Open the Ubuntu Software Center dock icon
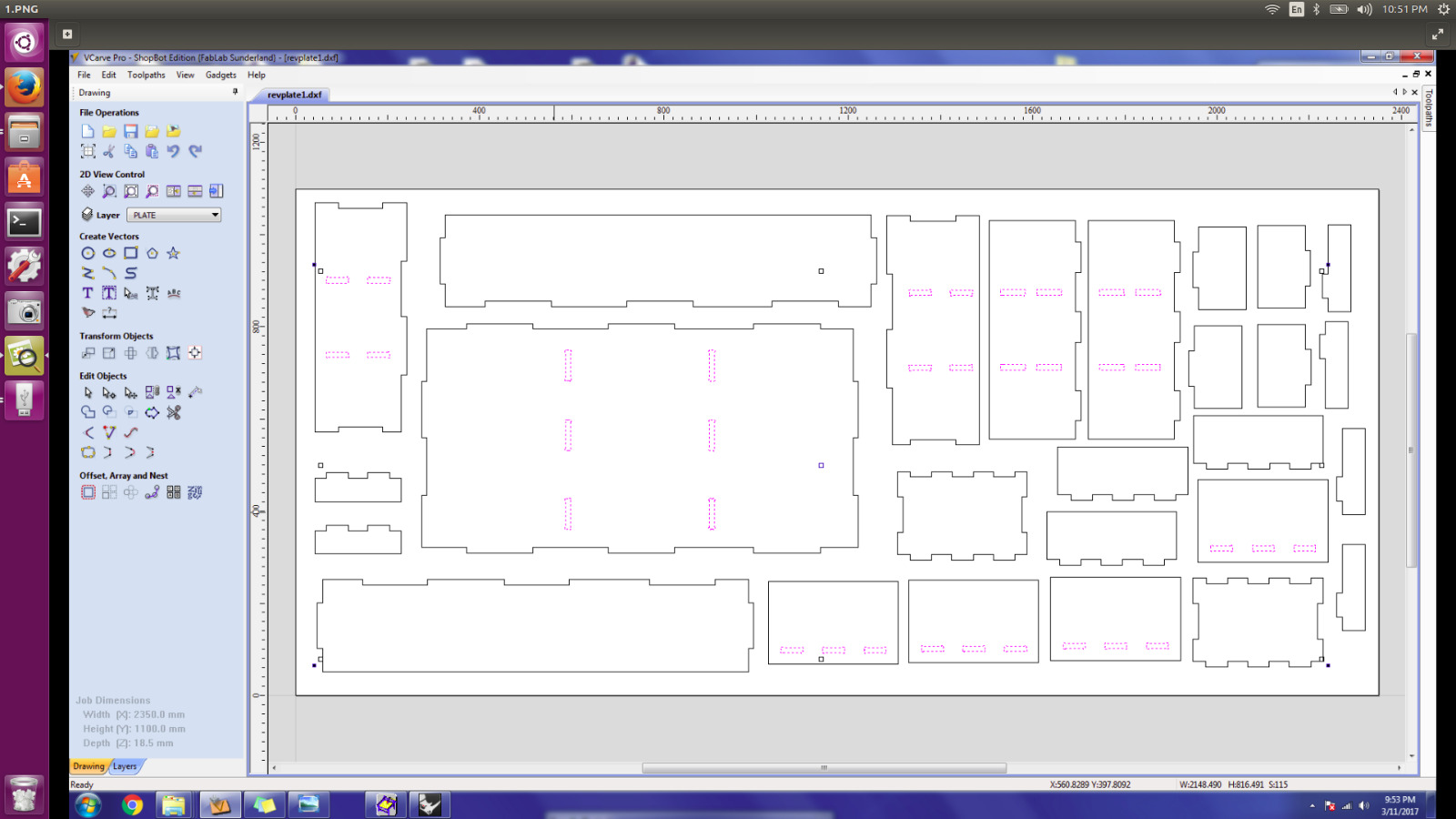 tap(25, 177)
